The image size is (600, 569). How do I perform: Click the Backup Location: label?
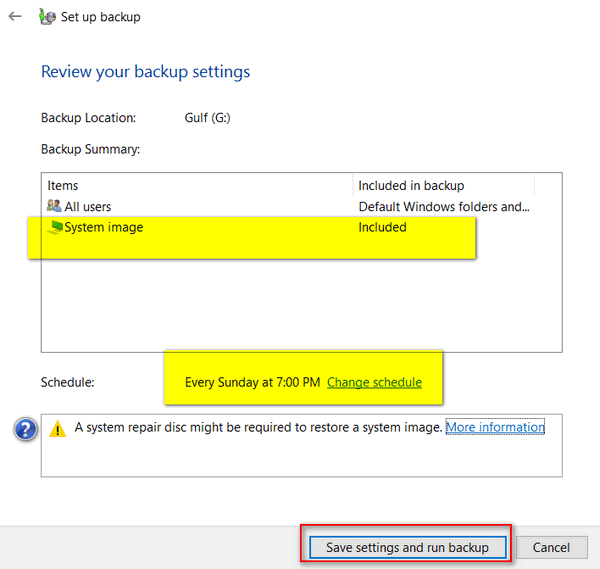pos(88,118)
